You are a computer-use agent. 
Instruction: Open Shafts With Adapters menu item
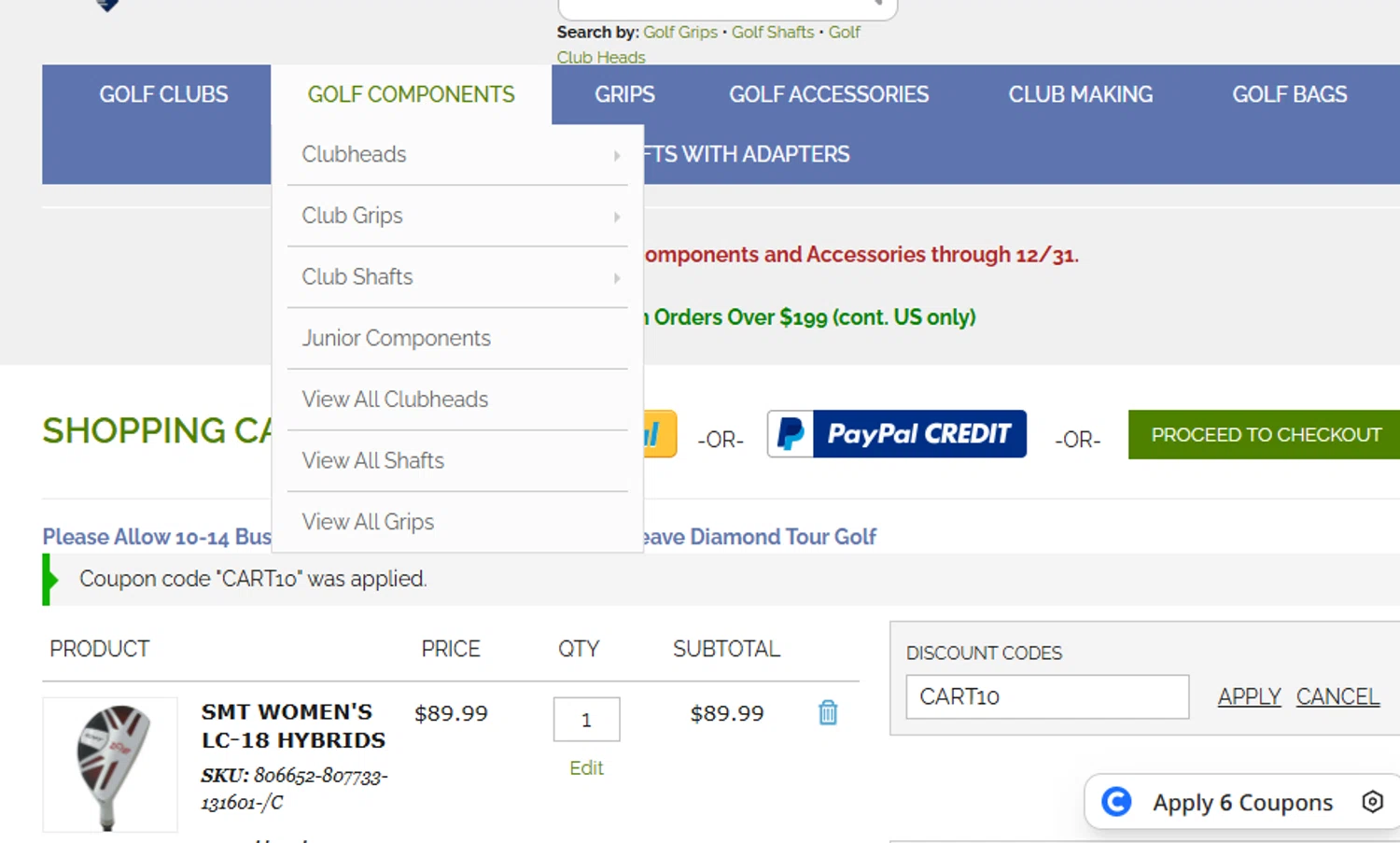coord(747,154)
